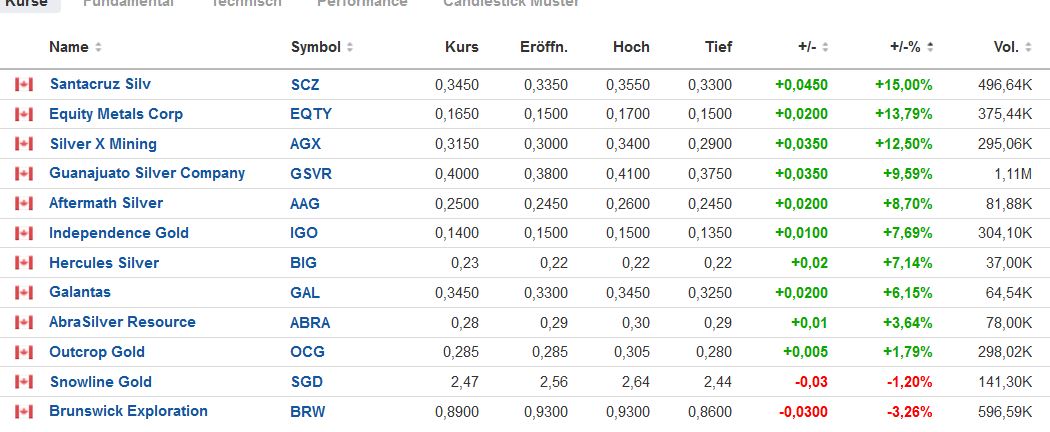This screenshot has height=432, width=1050.
Task: Click the flag icon beside Hercules Silver
Action: coord(24,263)
